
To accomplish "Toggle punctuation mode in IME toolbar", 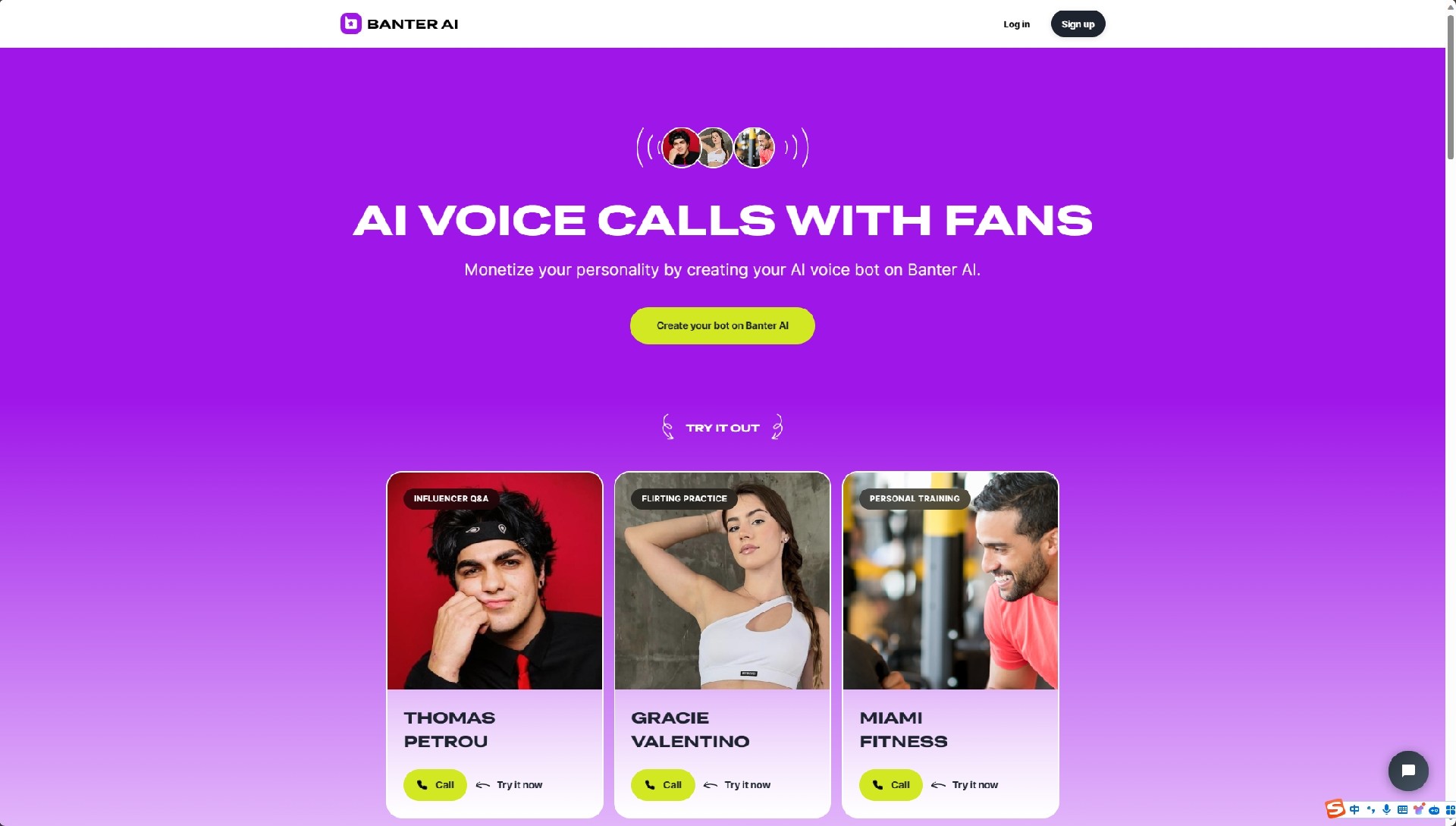I will pos(1370,809).
